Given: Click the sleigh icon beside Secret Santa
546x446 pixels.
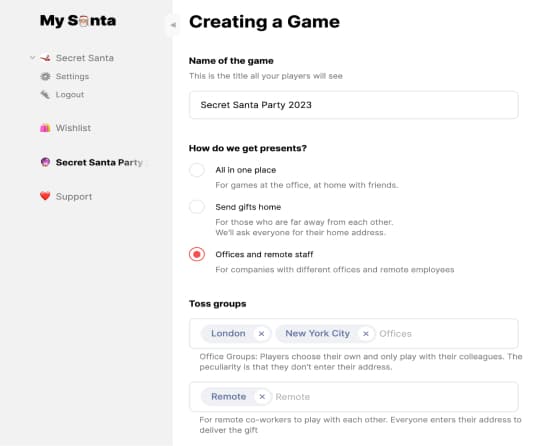Looking at the screenshot, I should (45, 58).
